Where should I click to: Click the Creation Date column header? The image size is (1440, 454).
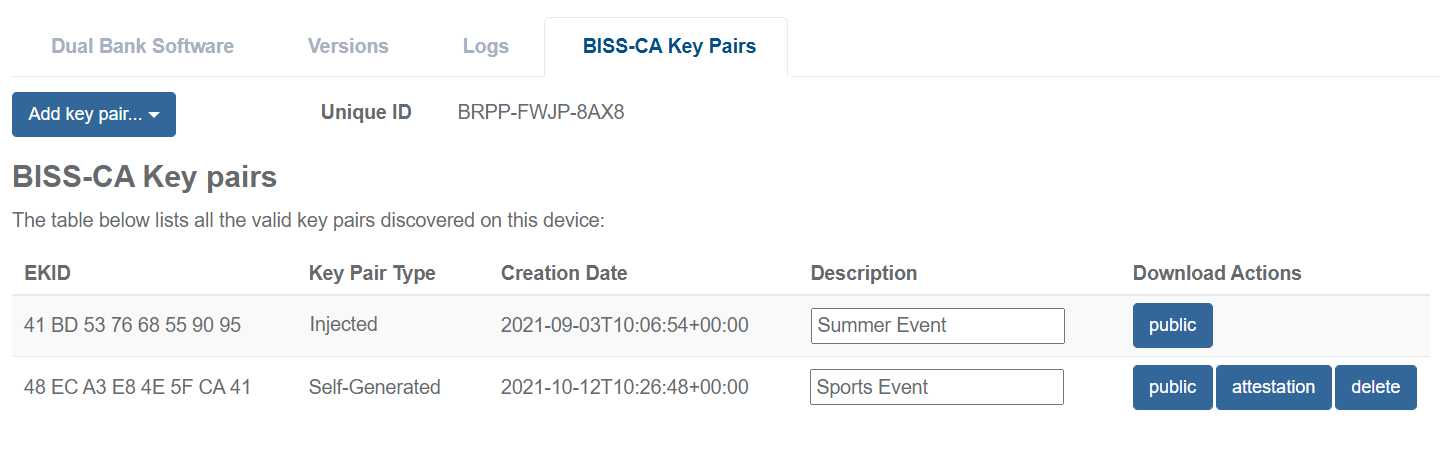click(x=564, y=273)
